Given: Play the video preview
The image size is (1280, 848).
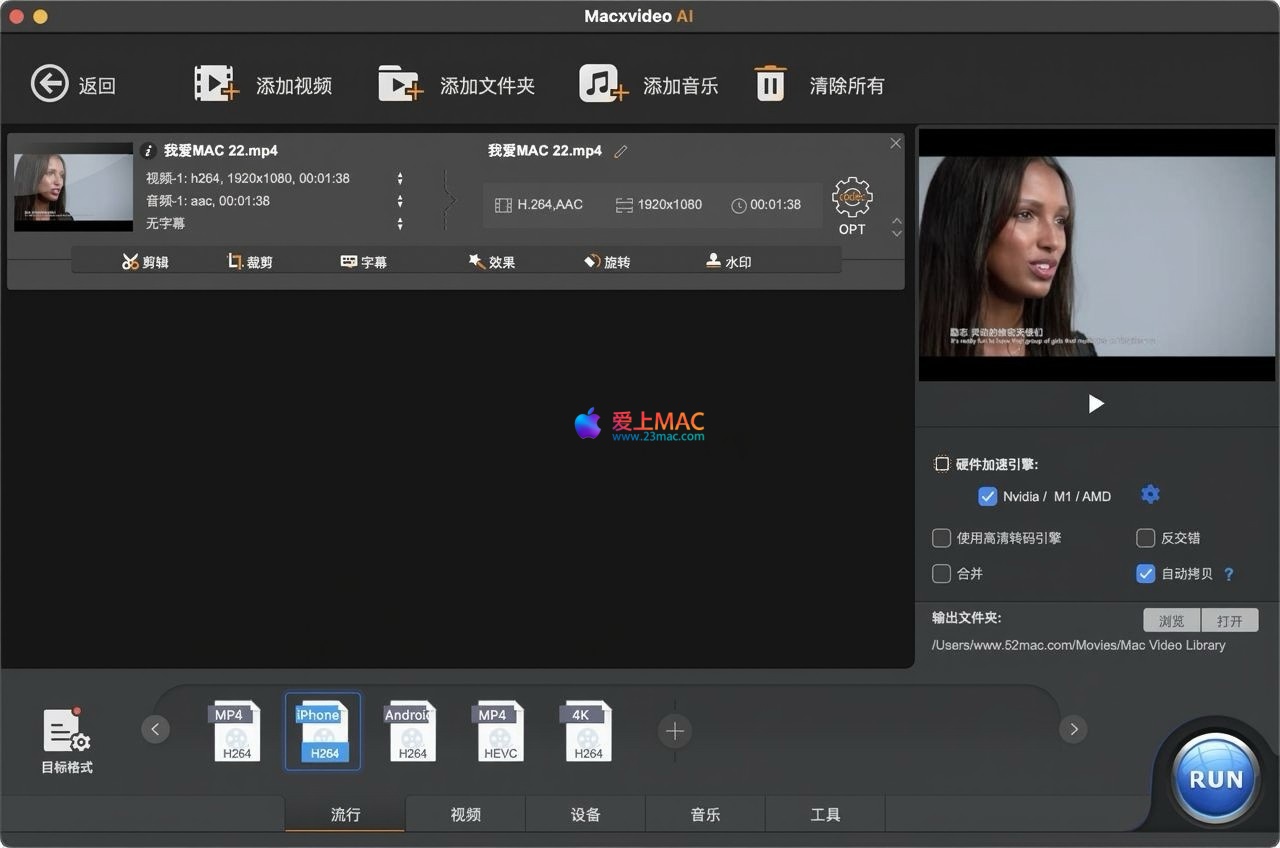Looking at the screenshot, I should coord(1096,404).
